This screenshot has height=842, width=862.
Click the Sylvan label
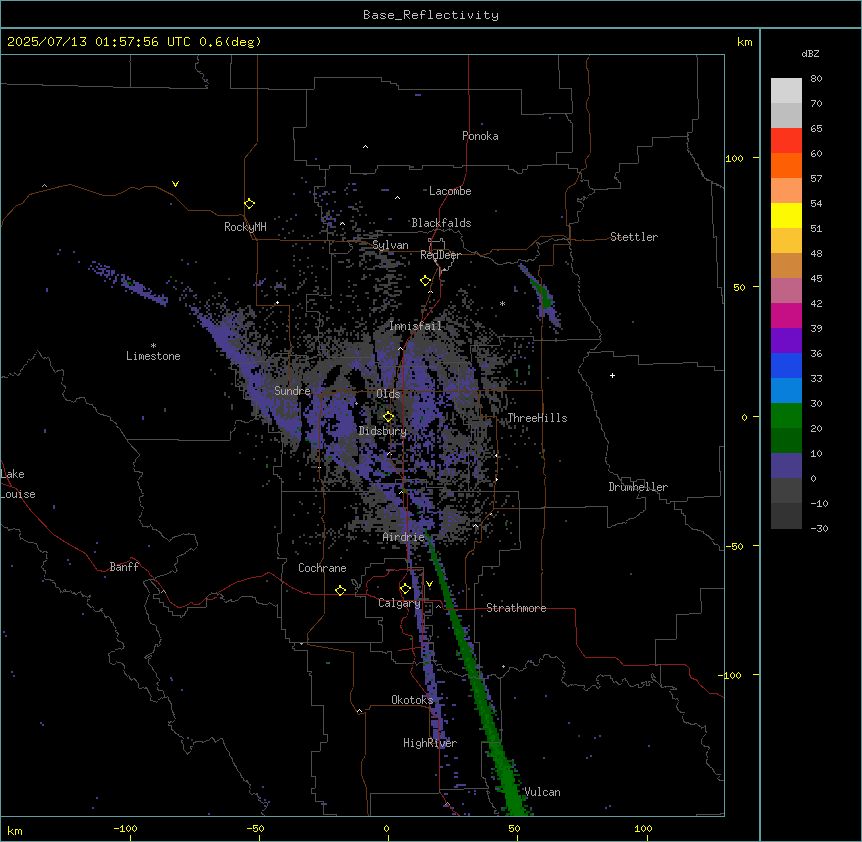(390, 245)
